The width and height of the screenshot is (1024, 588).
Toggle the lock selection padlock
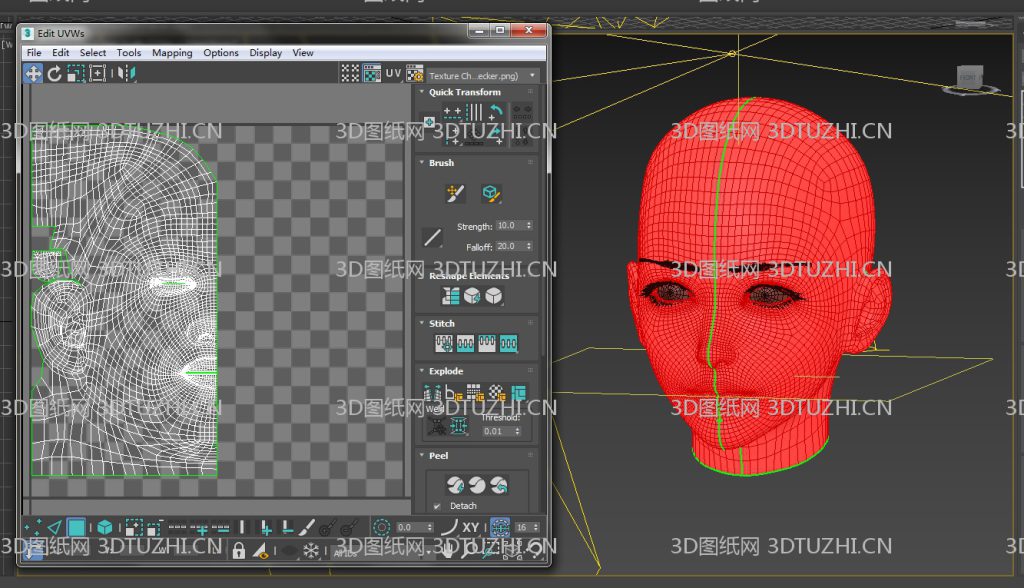pyautogui.click(x=238, y=550)
